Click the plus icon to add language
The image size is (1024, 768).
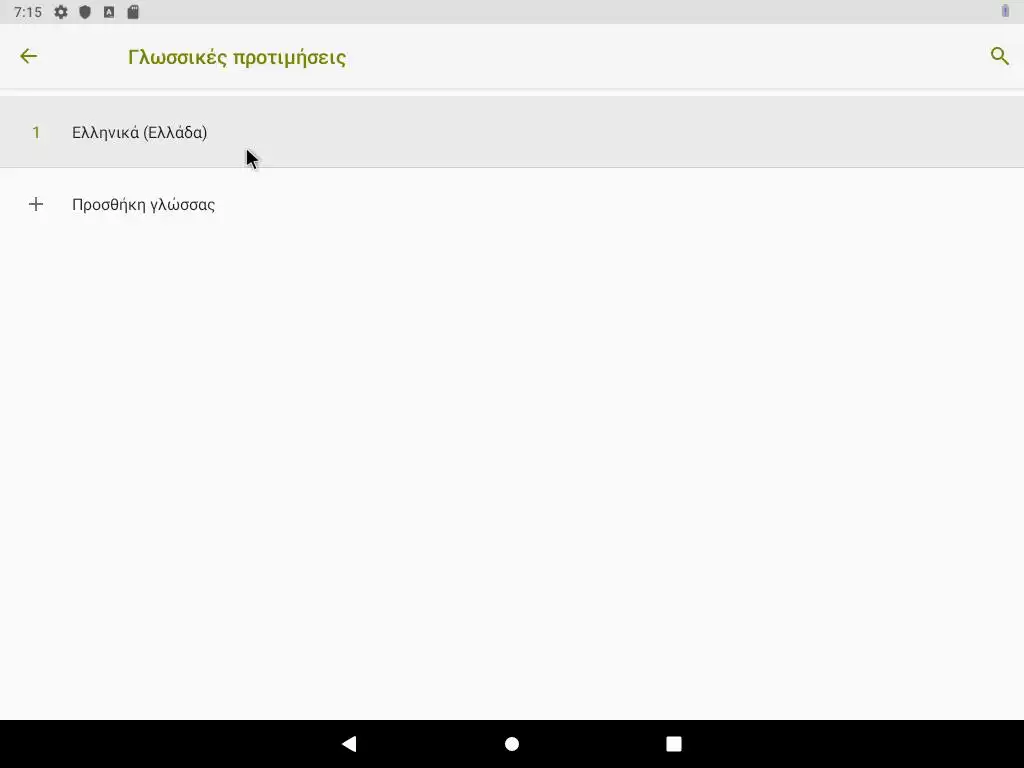36,204
